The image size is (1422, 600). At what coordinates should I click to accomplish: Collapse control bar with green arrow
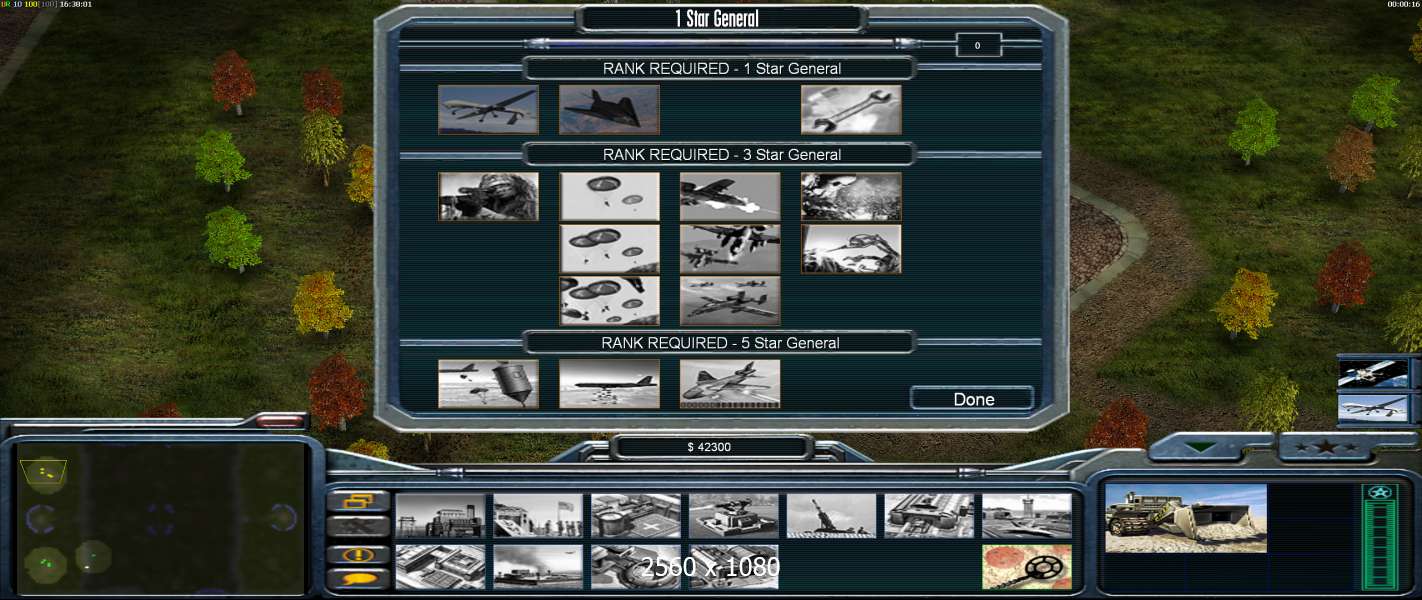tap(1199, 447)
